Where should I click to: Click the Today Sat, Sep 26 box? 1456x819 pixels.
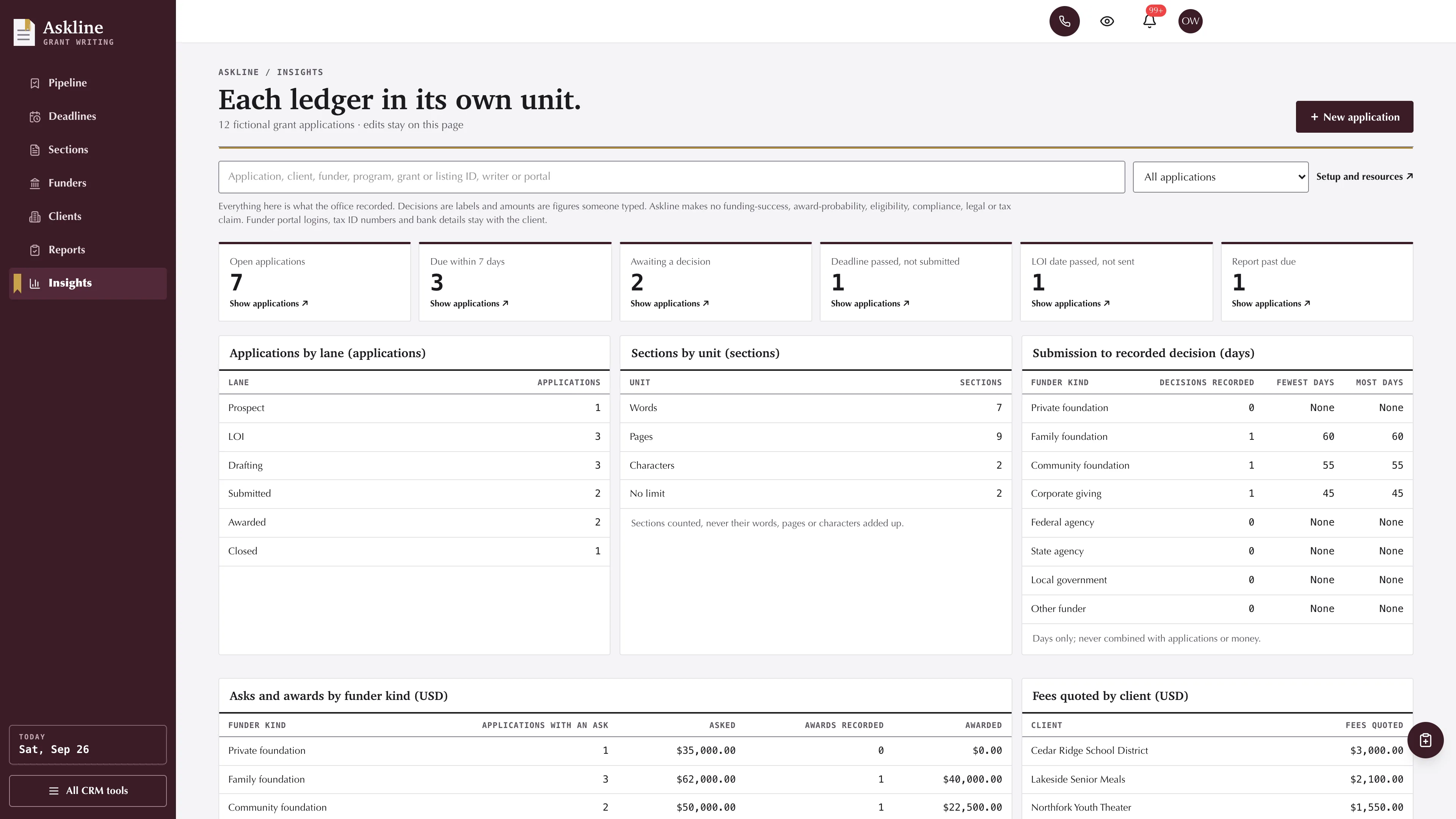click(x=88, y=744)
